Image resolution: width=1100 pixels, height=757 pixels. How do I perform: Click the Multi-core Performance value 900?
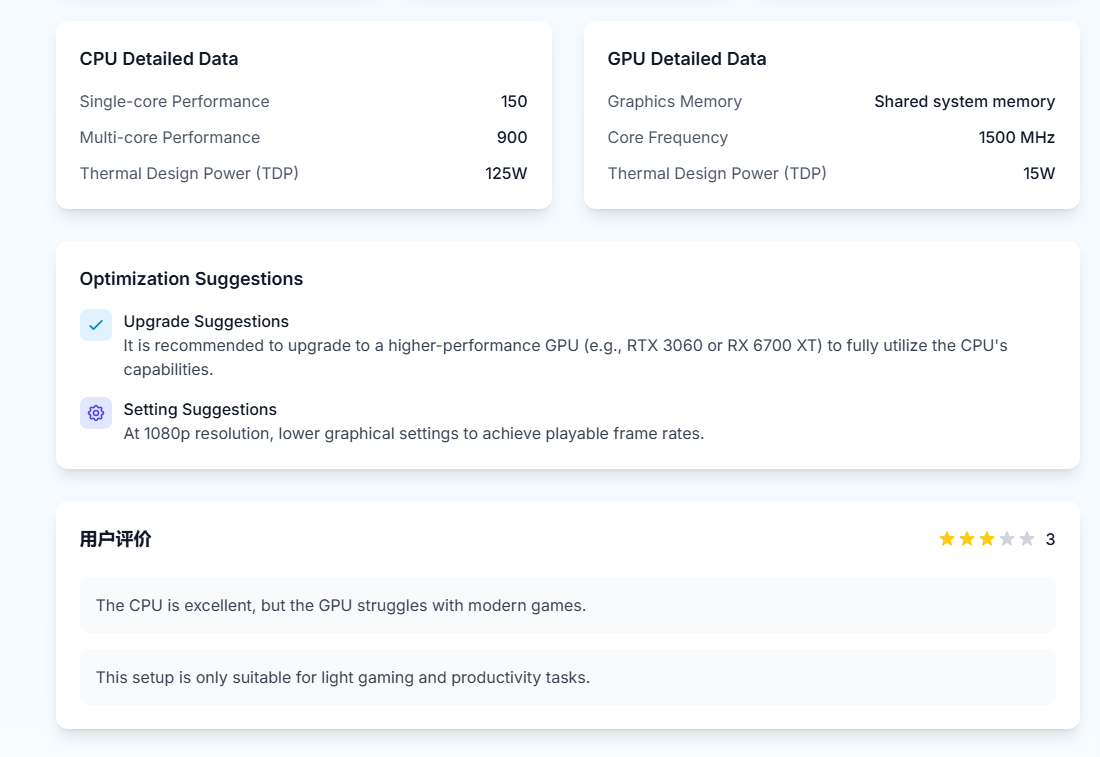point(512,138)
